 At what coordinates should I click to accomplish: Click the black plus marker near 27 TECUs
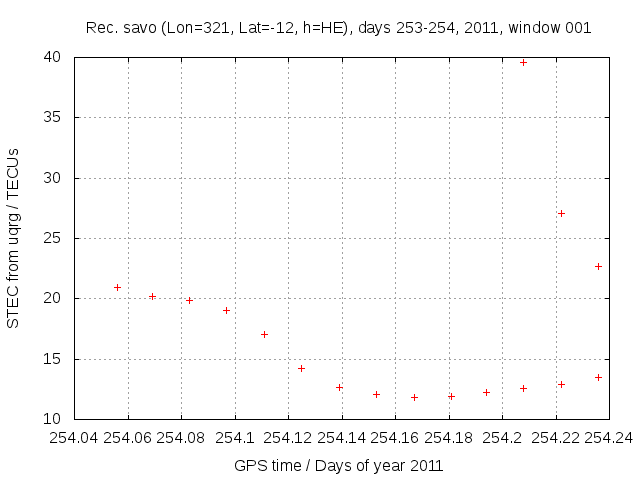coord(561,213)
